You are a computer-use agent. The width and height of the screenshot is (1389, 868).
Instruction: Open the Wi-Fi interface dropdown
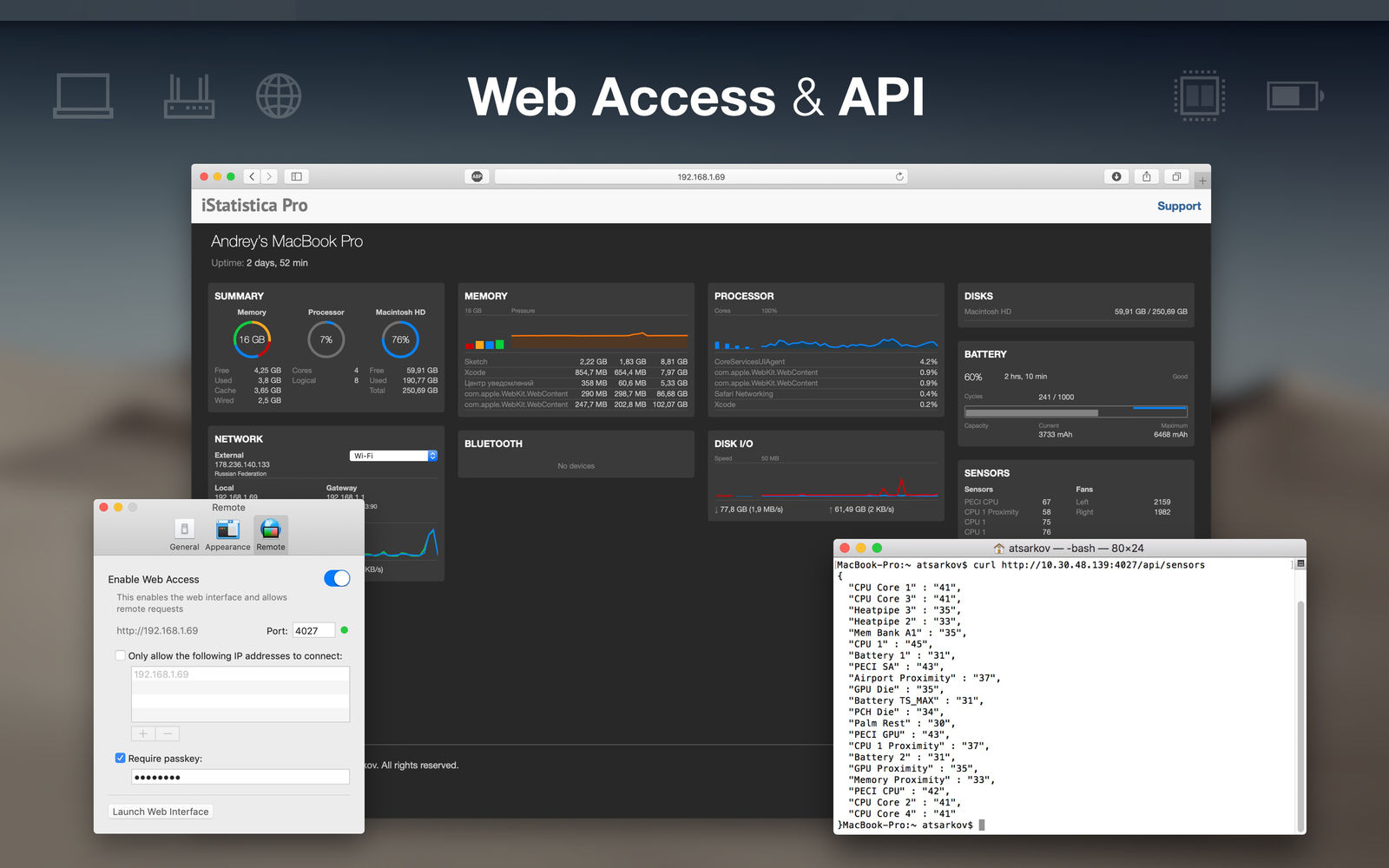(393, 456)
